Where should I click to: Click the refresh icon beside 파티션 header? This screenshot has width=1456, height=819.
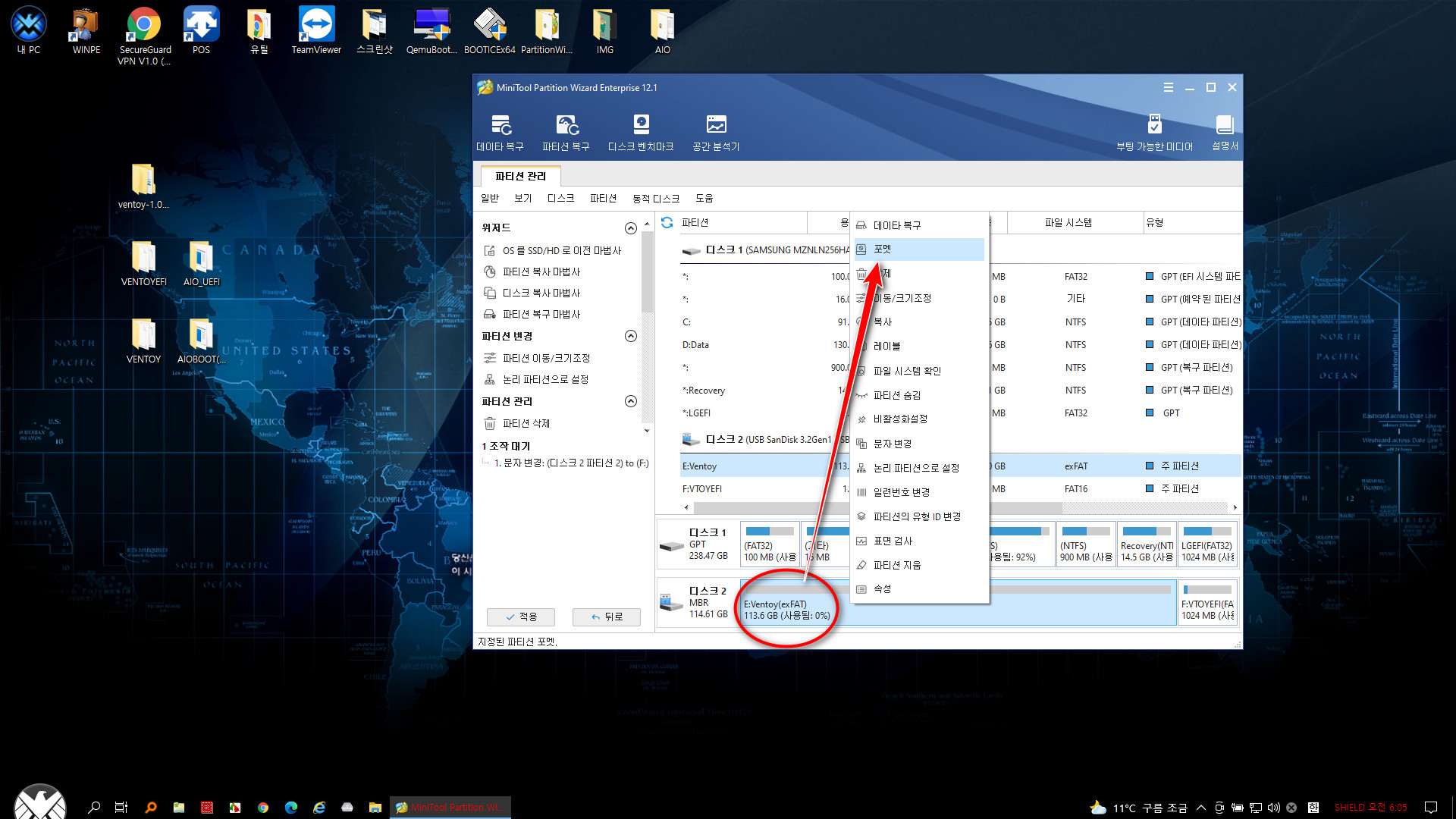tap(667, 222)
